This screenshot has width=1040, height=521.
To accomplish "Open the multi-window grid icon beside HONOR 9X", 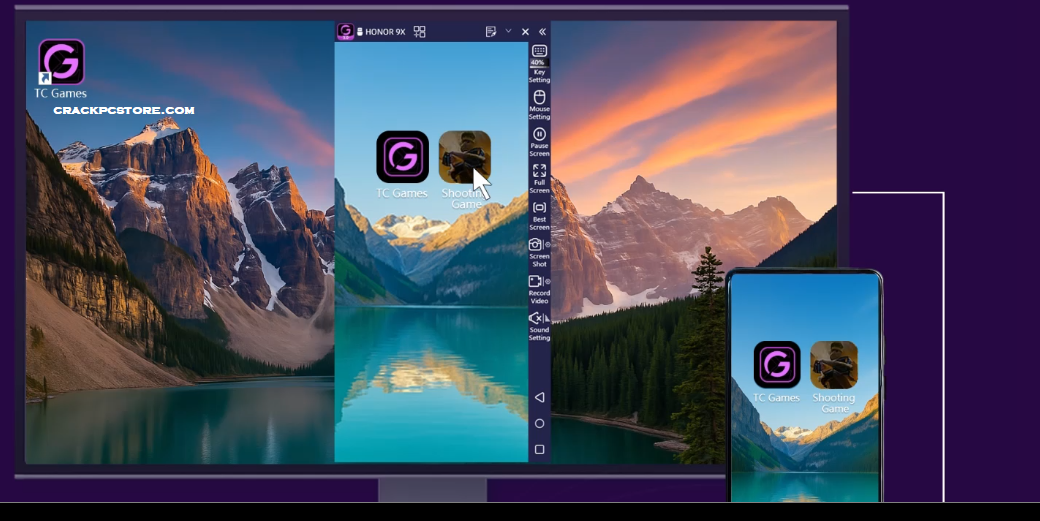I will pyautogui.click(x=420, y=32).
